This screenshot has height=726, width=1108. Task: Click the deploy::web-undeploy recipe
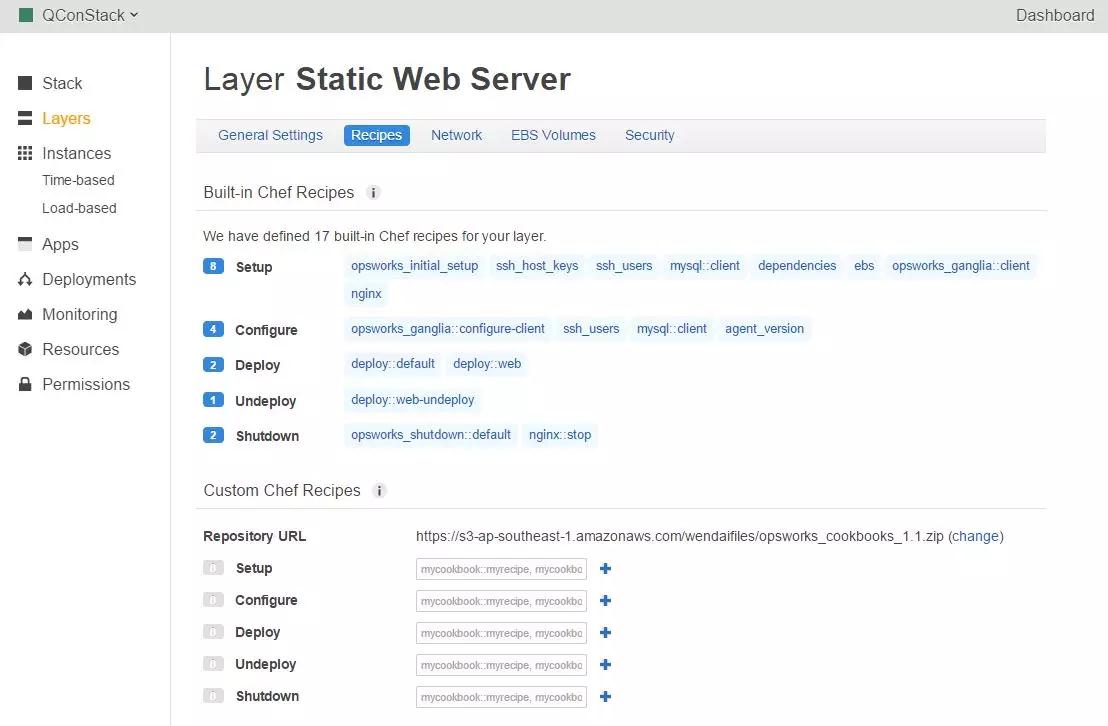[413, 400]
